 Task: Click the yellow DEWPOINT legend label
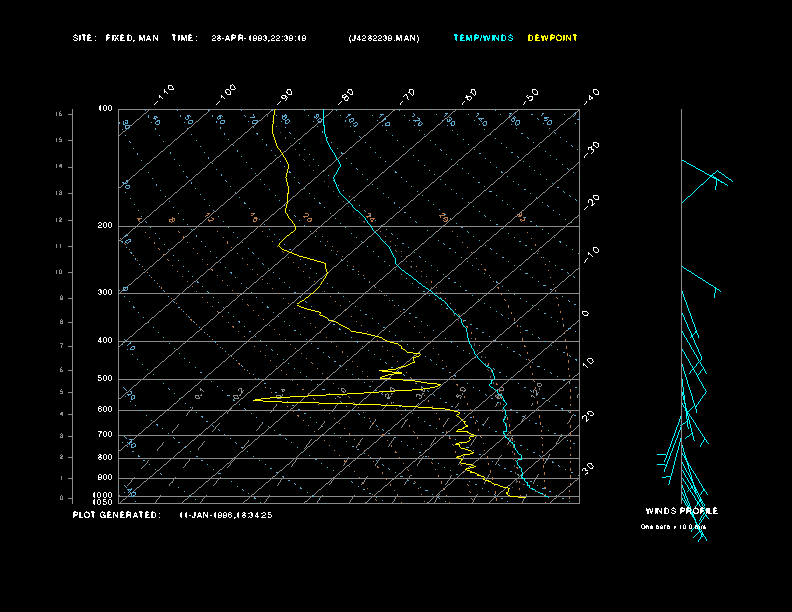(x=552, y=38)
